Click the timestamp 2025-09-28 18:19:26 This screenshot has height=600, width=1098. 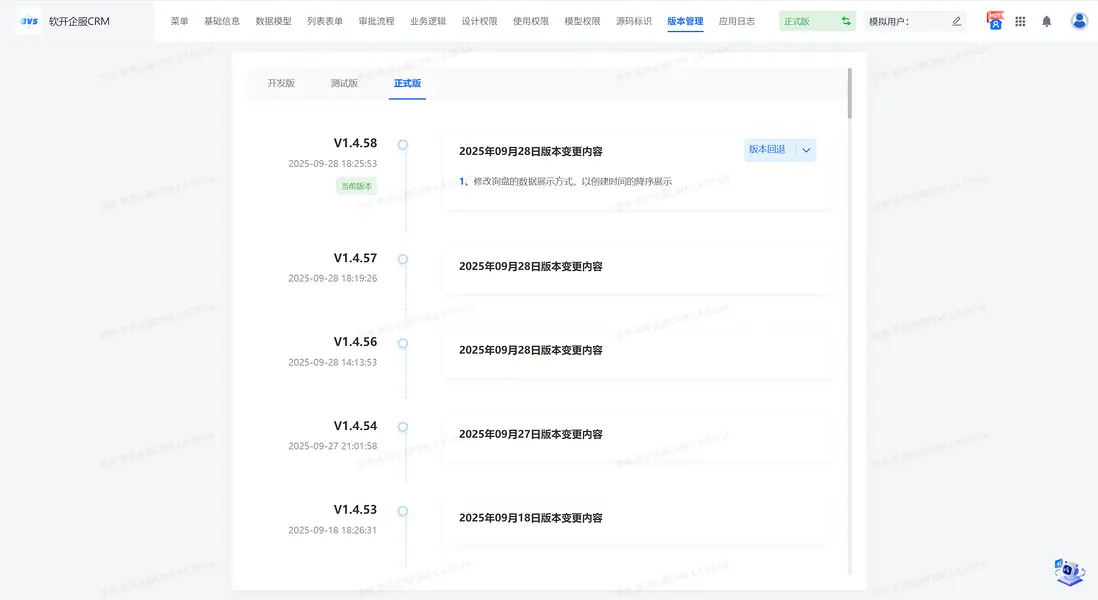click(x=333, y=279)
